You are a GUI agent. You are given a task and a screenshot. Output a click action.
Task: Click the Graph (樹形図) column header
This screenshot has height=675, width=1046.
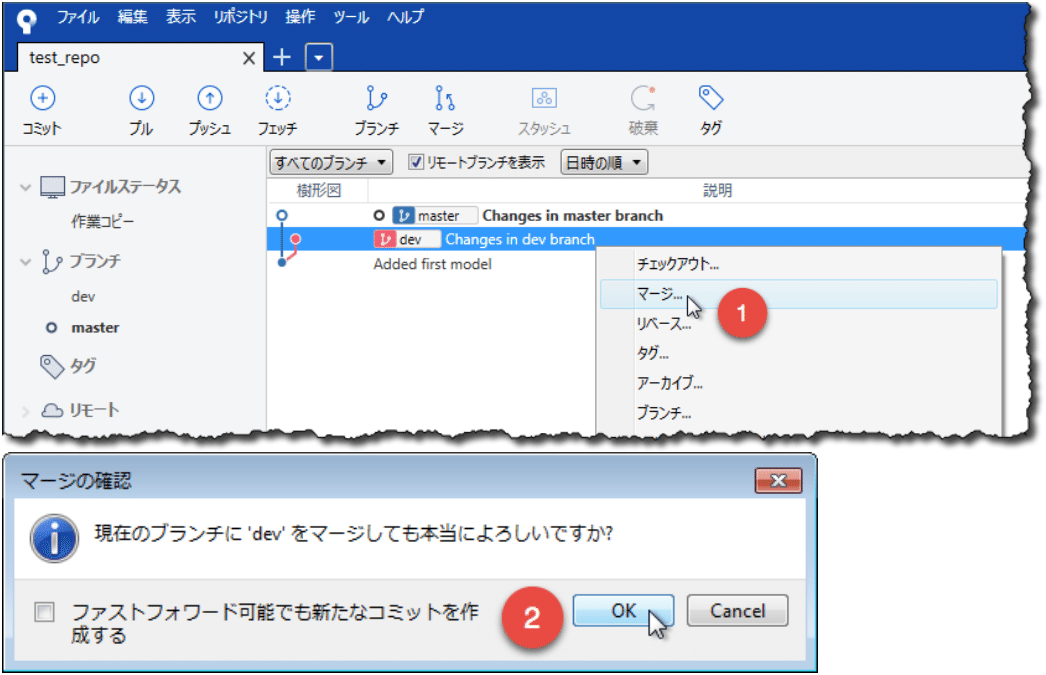tap(318, 191)
